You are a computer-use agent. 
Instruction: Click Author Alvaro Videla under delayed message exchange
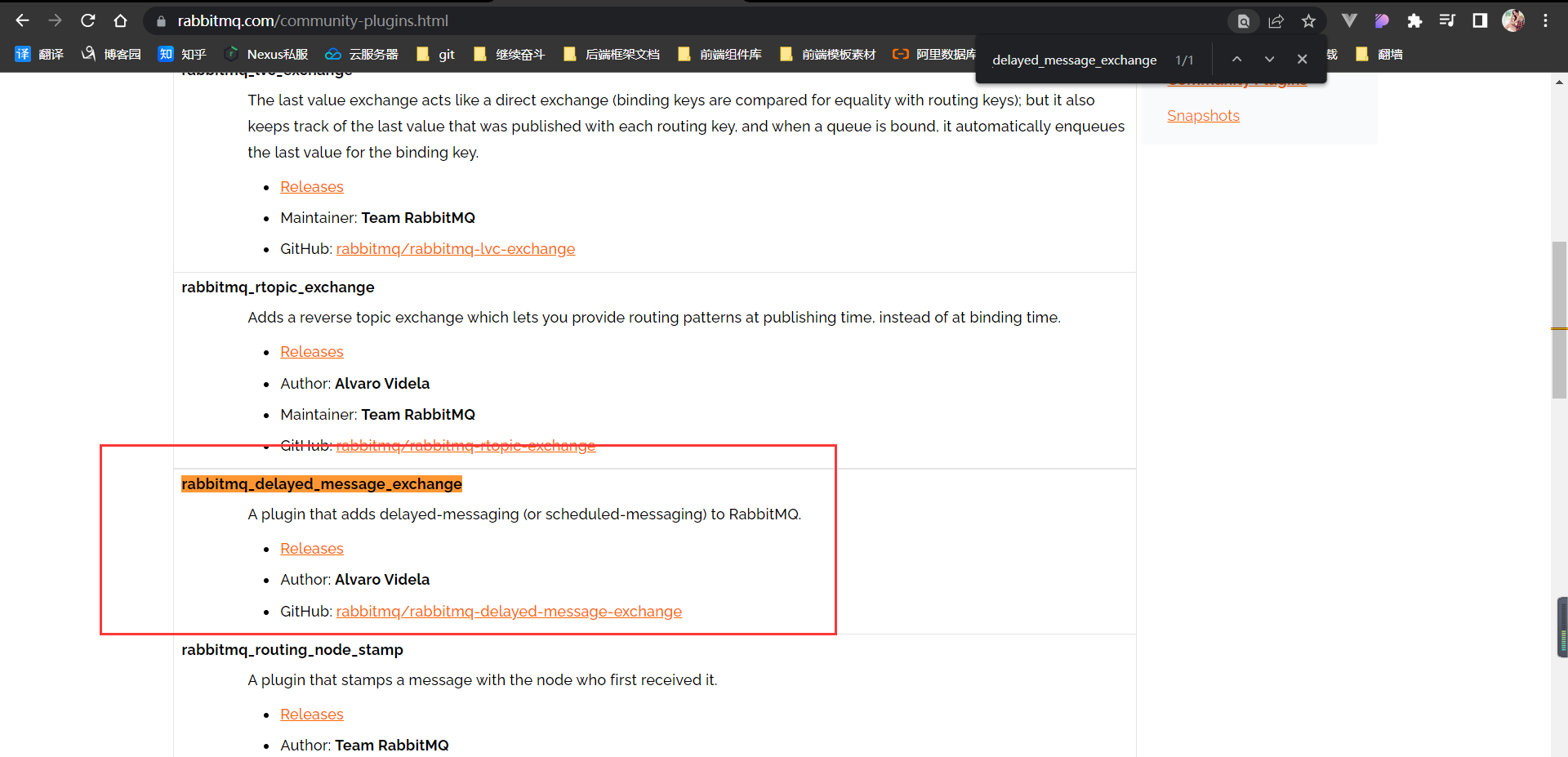tap(354, 580)
